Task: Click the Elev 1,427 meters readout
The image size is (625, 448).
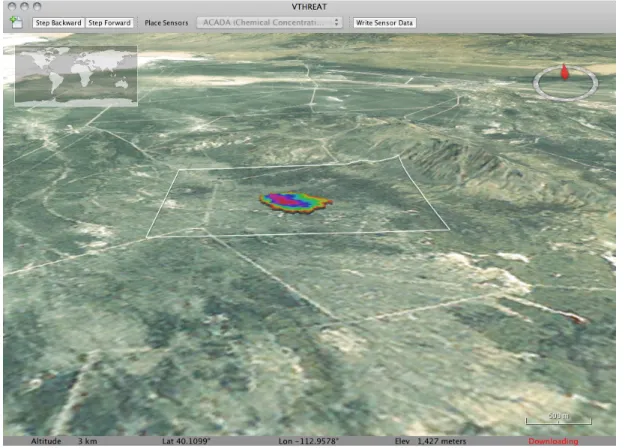Action: click(x=430, y=441)
